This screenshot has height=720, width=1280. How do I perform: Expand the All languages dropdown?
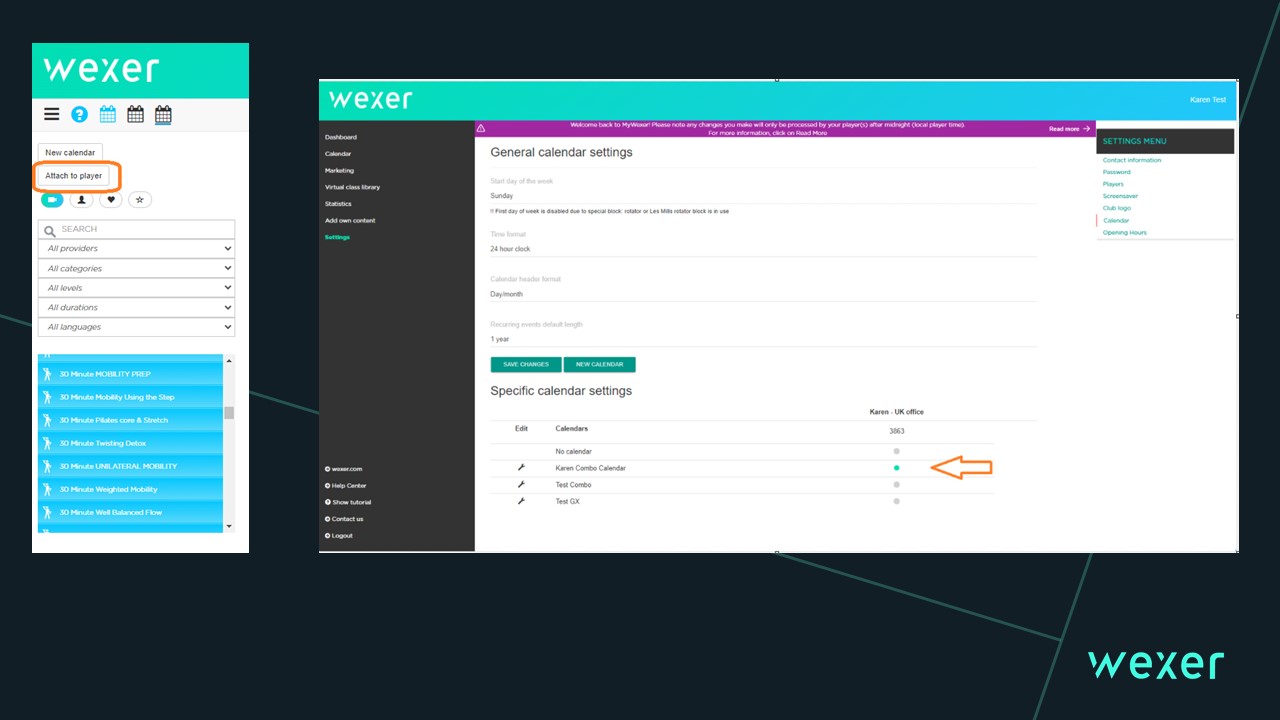pyautogui.click(x=136, y=327)
